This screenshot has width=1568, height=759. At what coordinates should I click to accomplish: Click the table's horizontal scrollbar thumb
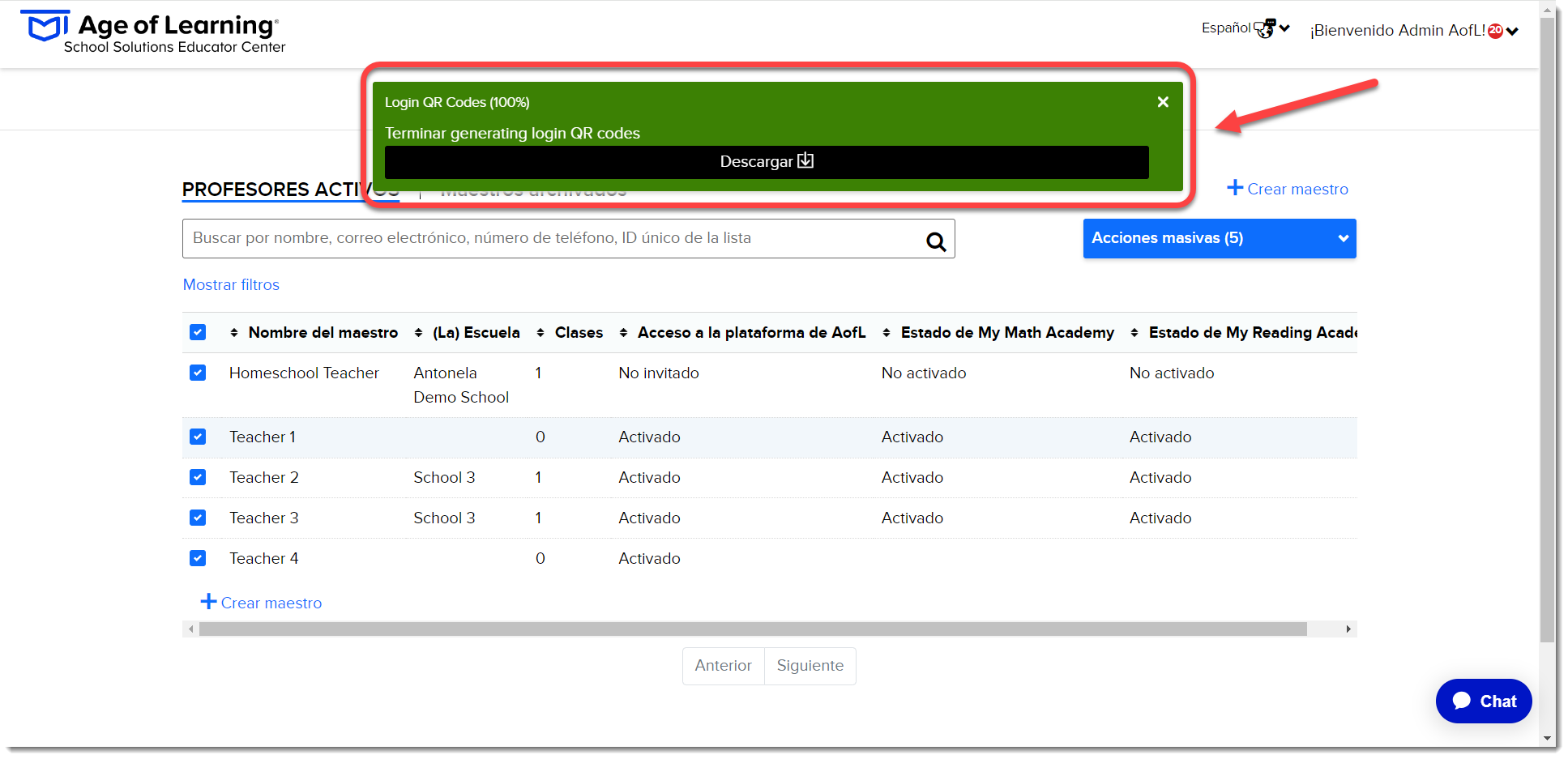tap(753, 629)
